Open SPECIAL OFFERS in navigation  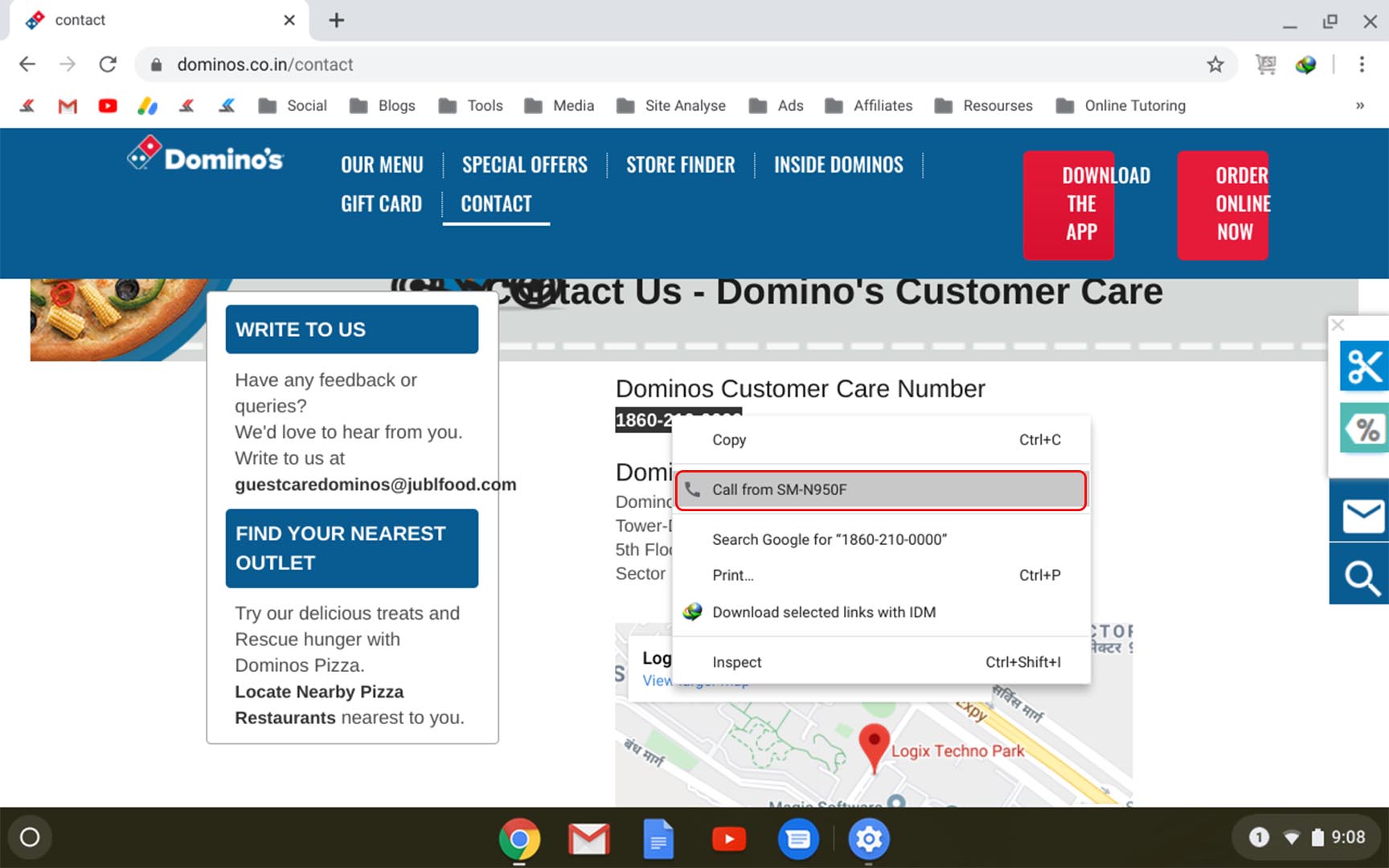[x=525, y=165]
